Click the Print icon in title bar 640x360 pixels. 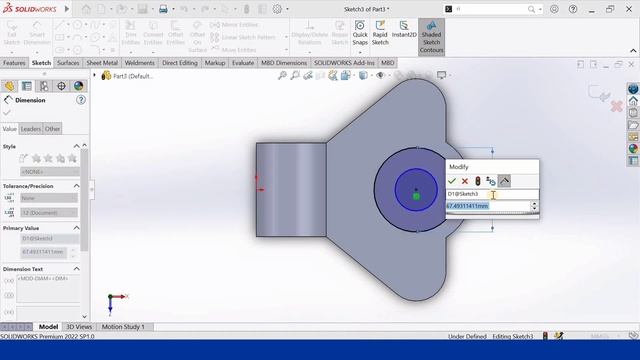[163, 9]
